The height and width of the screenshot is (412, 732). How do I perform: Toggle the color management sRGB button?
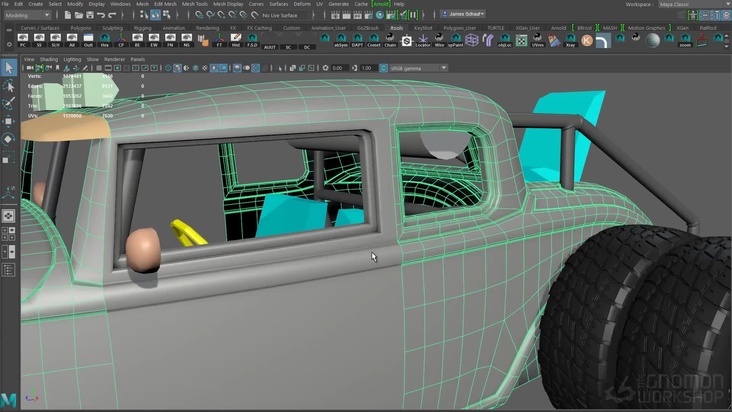382,68
